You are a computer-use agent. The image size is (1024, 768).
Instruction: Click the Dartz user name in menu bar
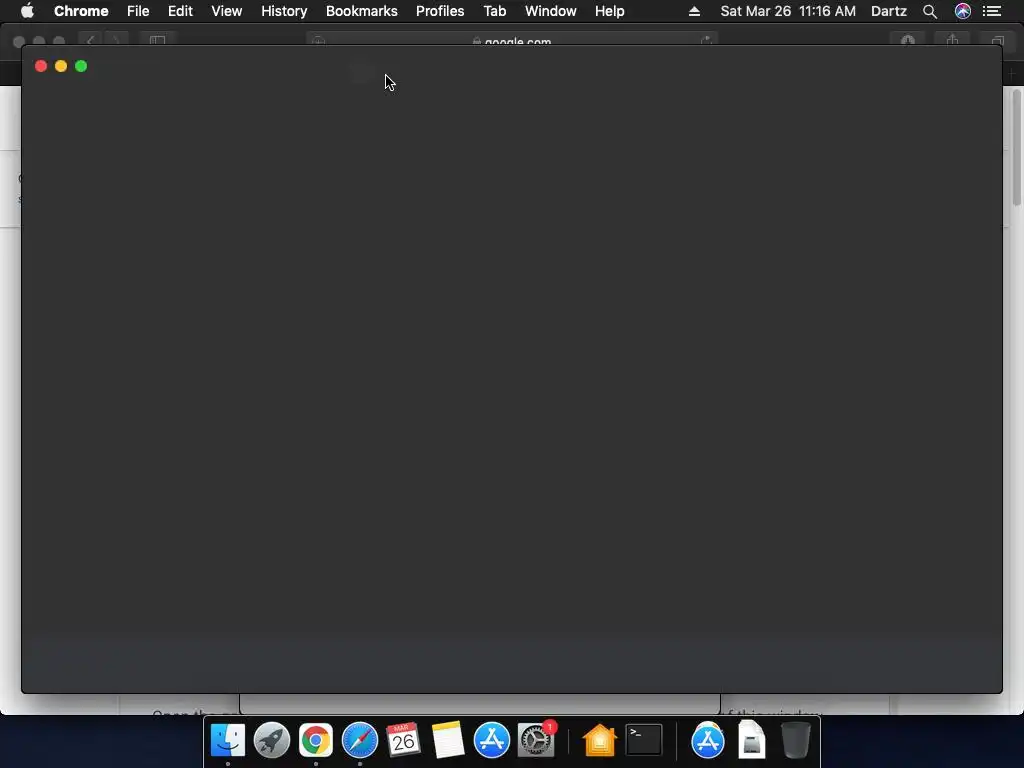(x=889, y=11)
